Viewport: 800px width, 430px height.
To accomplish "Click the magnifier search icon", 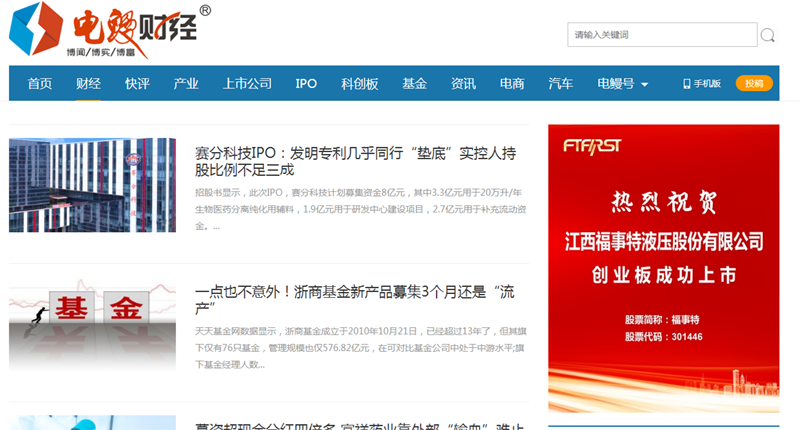I will 768,35.
